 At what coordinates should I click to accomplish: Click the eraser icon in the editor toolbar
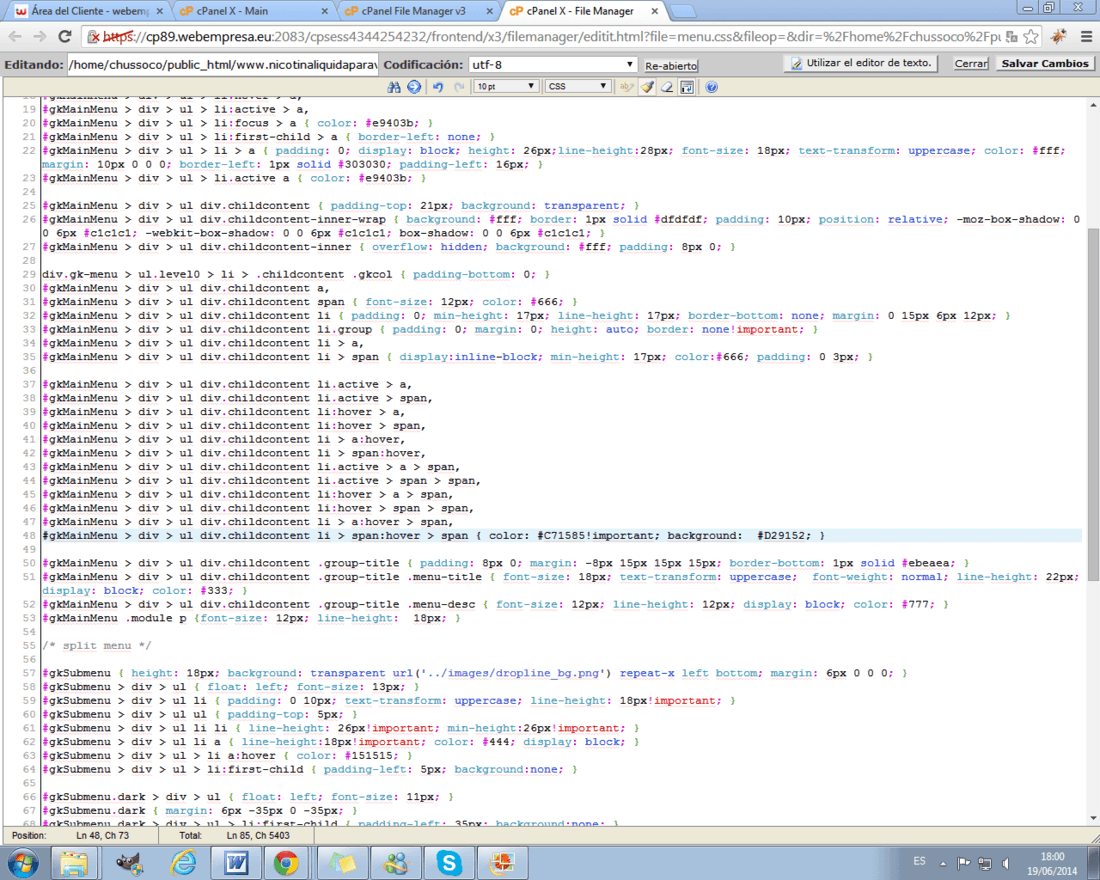click(x=666, y=87)
